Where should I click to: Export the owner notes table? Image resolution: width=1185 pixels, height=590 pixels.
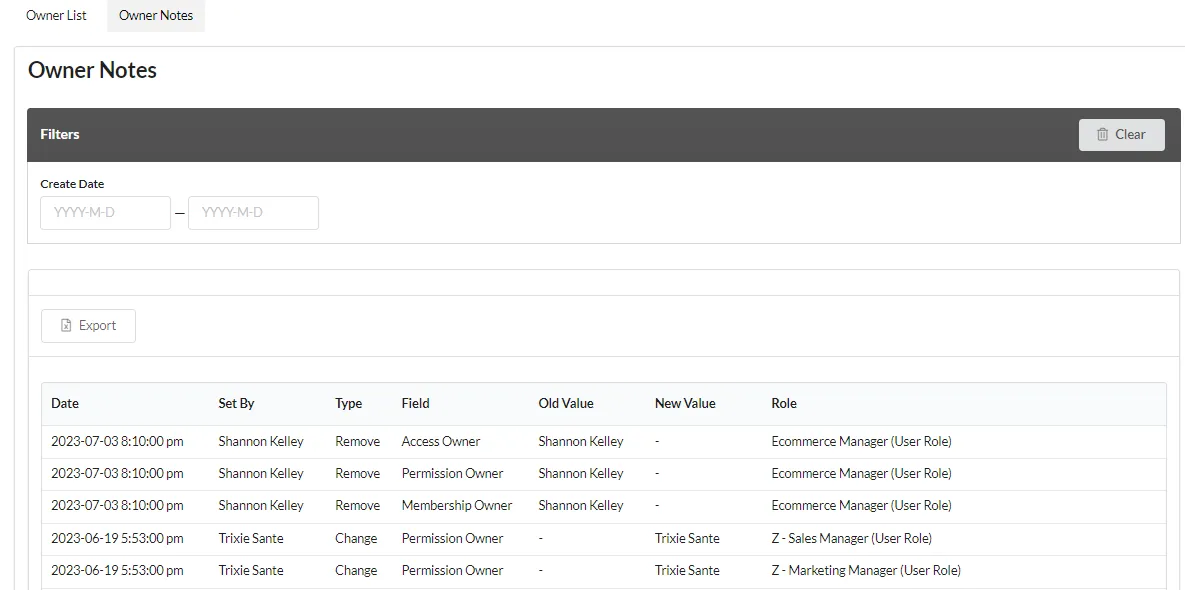[x=88, y=326]
